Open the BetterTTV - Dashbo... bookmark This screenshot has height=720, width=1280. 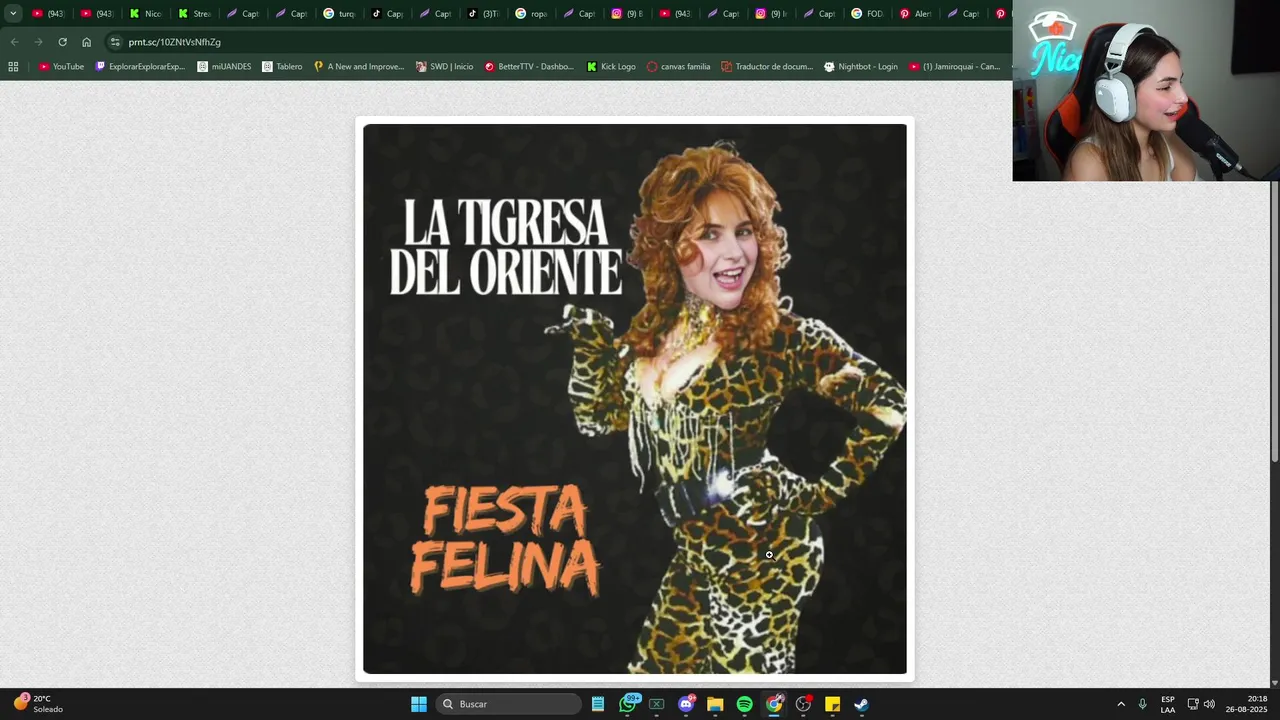(x=529, y=67)
